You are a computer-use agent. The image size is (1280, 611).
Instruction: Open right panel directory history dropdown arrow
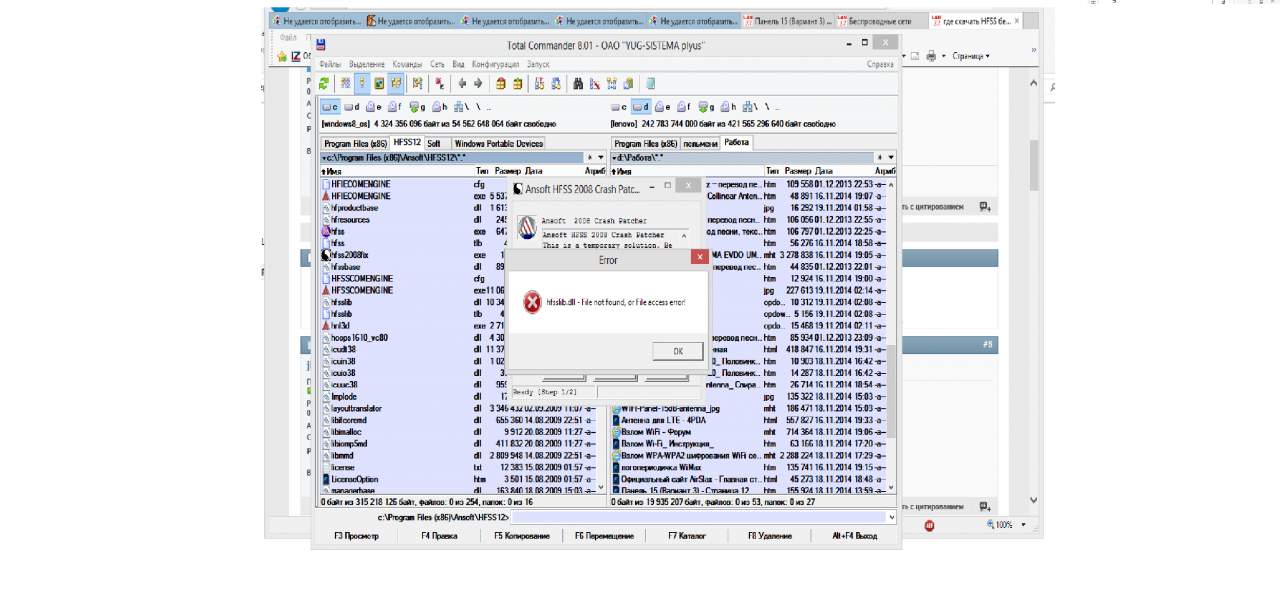tap(890, 157)
